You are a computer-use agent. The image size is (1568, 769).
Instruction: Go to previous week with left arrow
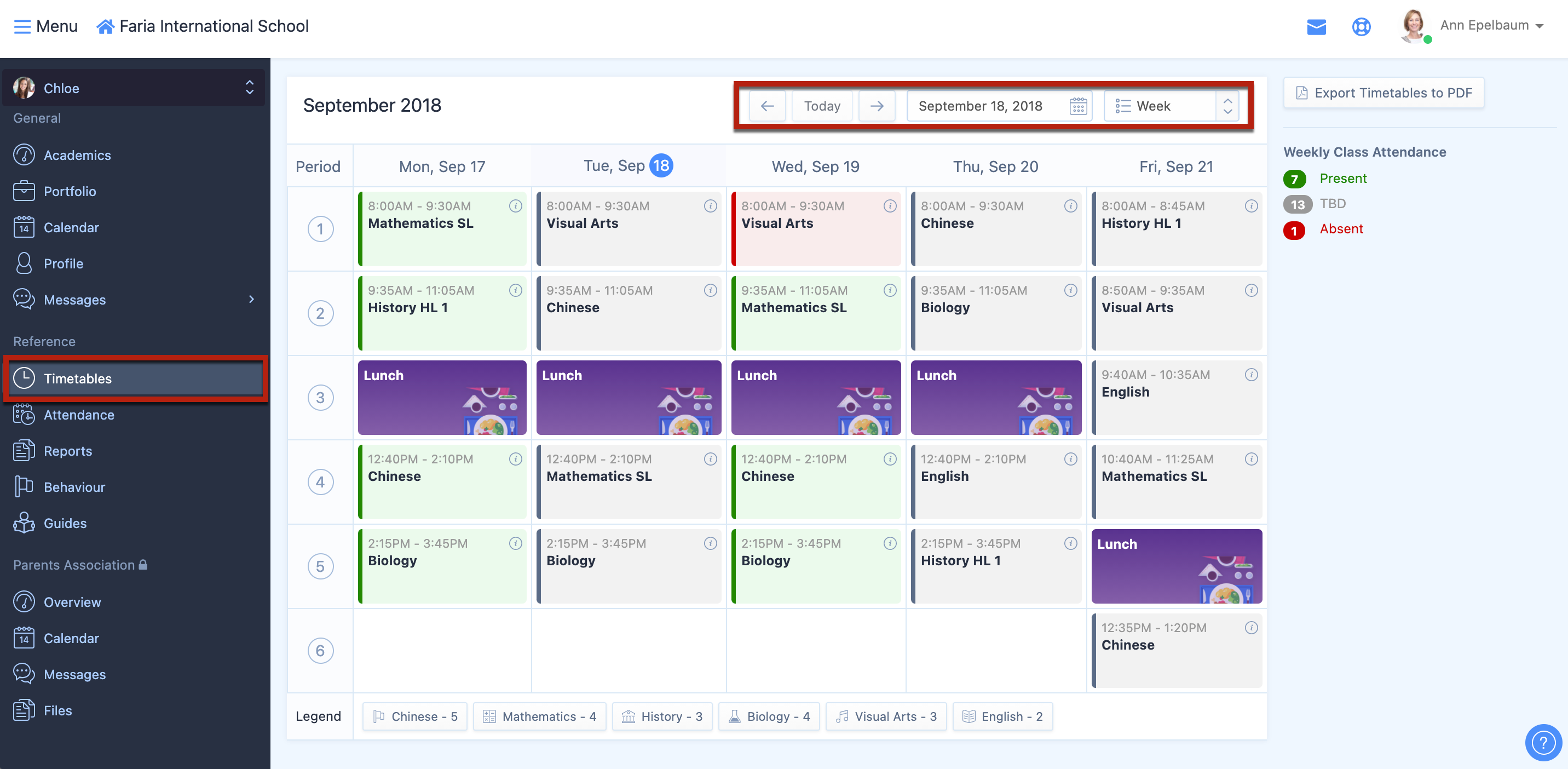pyautogui.click(x=767, y=106)
